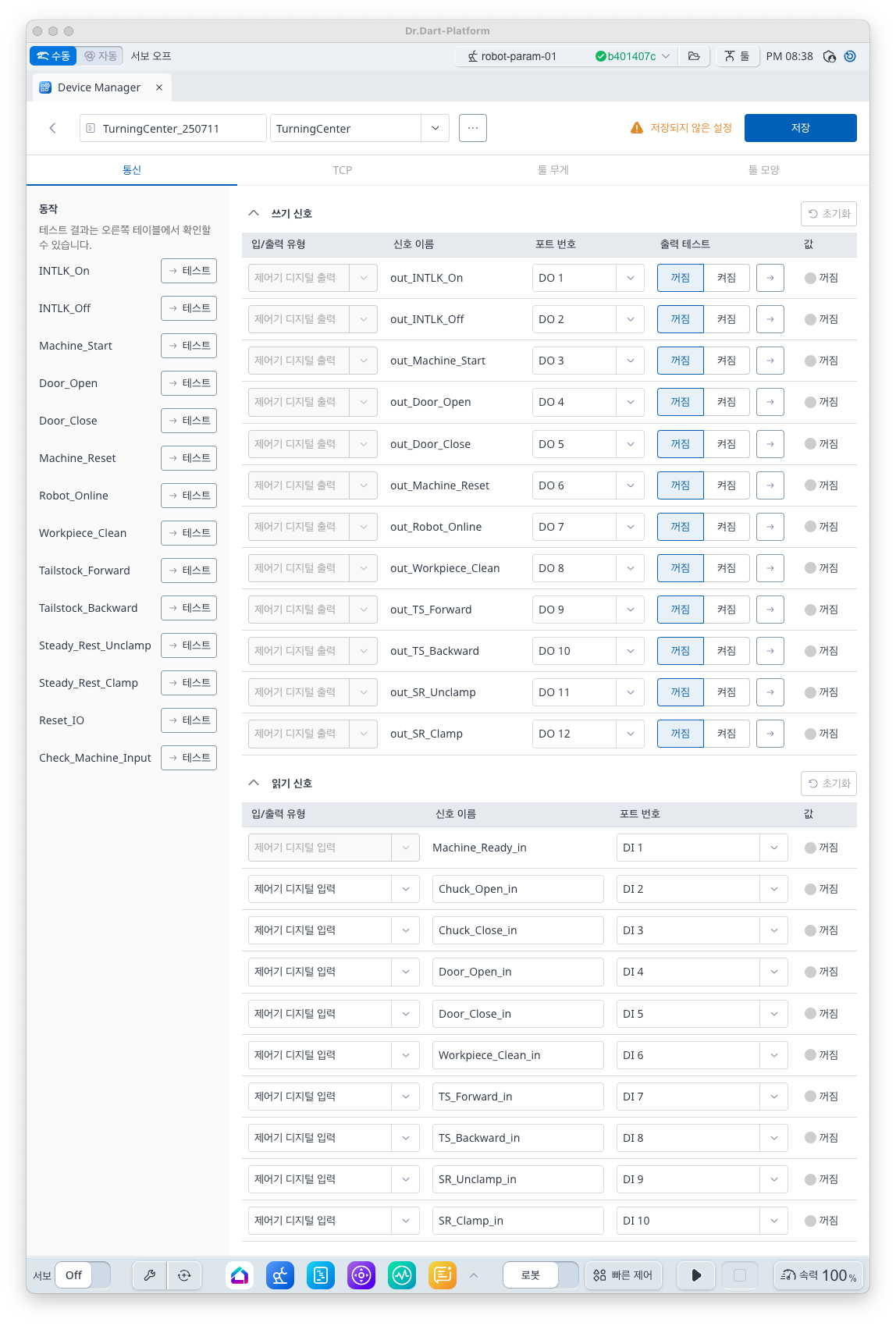The image size is (896, 1326).
Task: Open the home app in the dock
Action: [x=240, y=1275]
